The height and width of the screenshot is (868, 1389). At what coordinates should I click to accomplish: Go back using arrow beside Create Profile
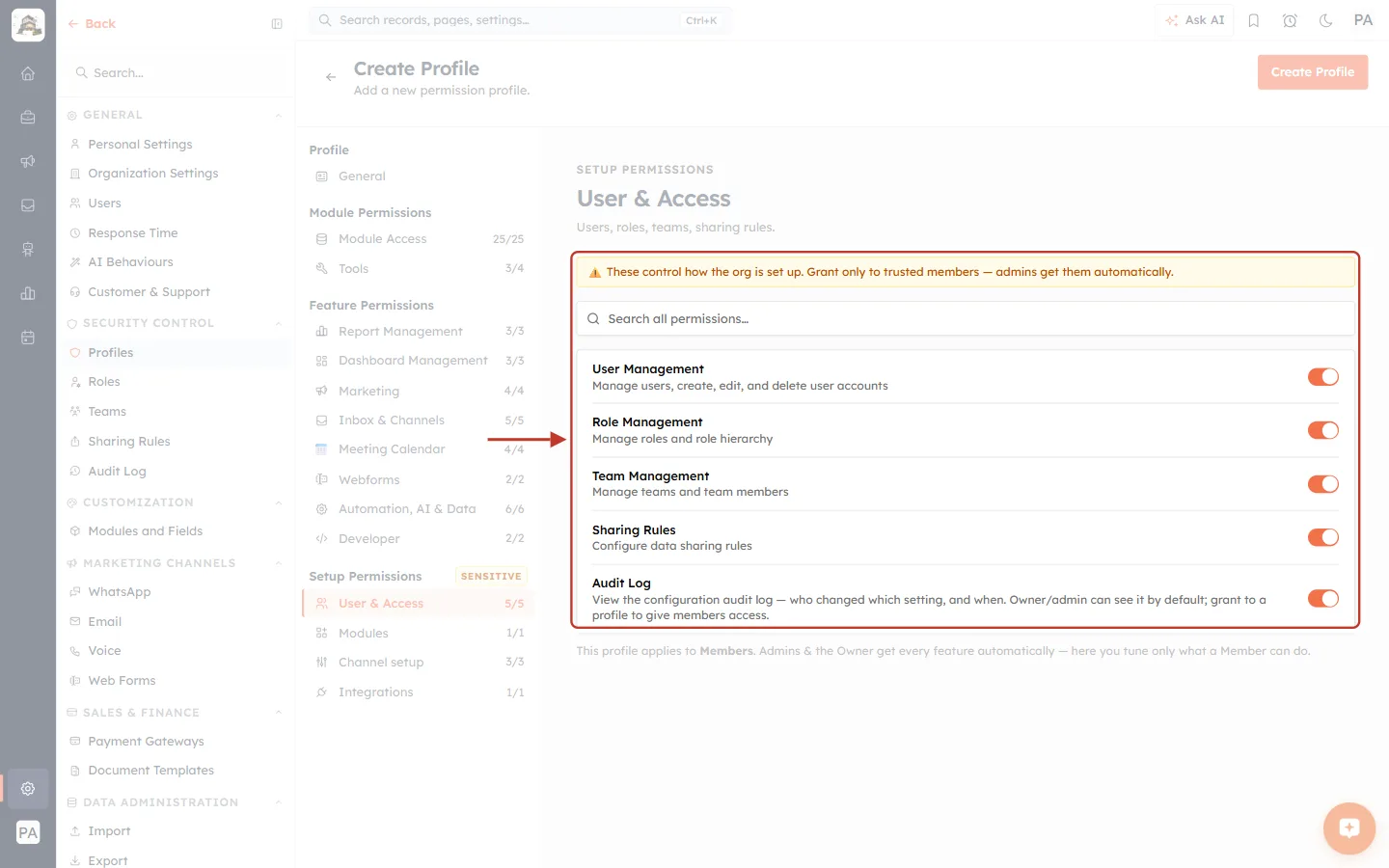[x=331, y=77]
